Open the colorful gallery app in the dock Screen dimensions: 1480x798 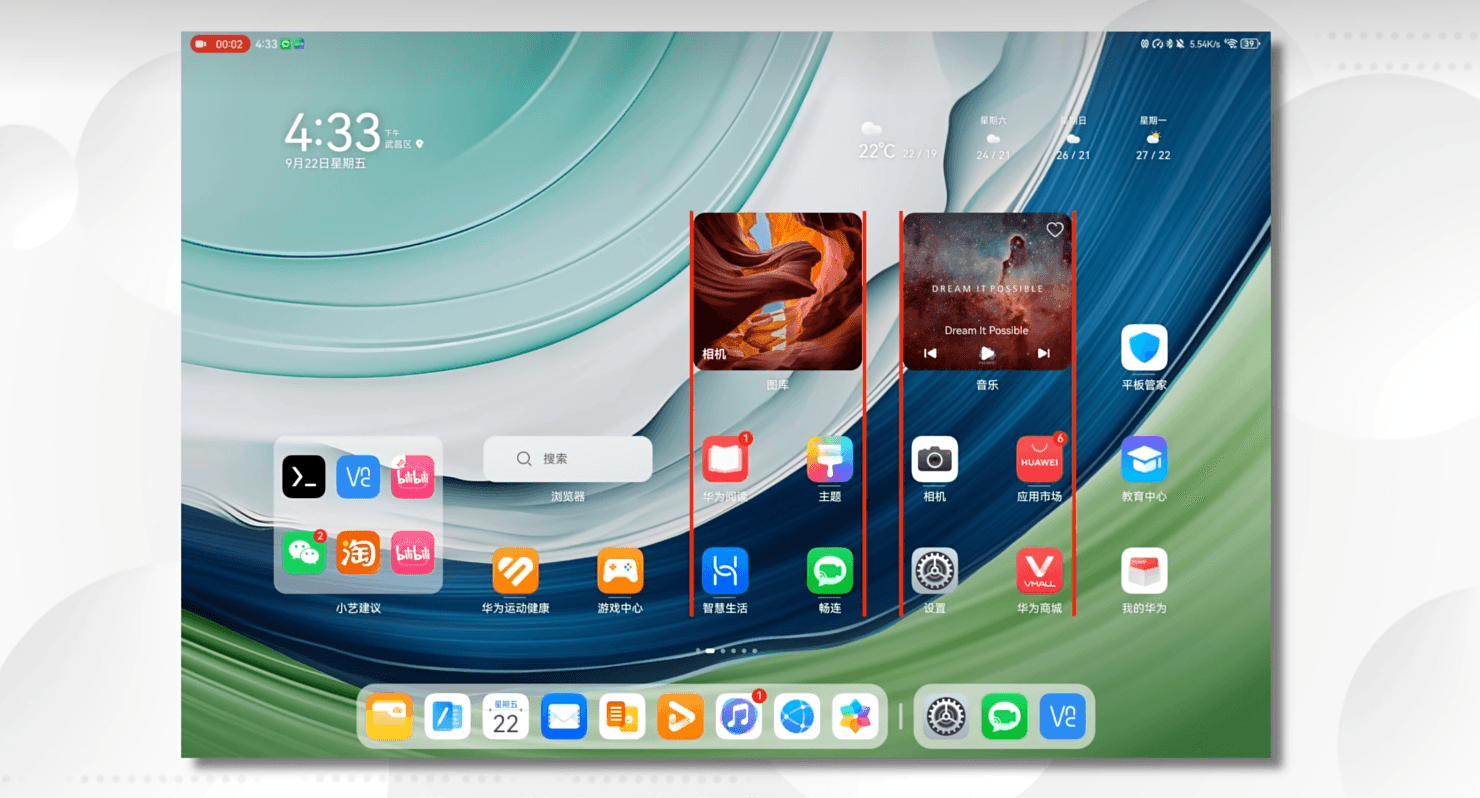click(x=855, y=717)
